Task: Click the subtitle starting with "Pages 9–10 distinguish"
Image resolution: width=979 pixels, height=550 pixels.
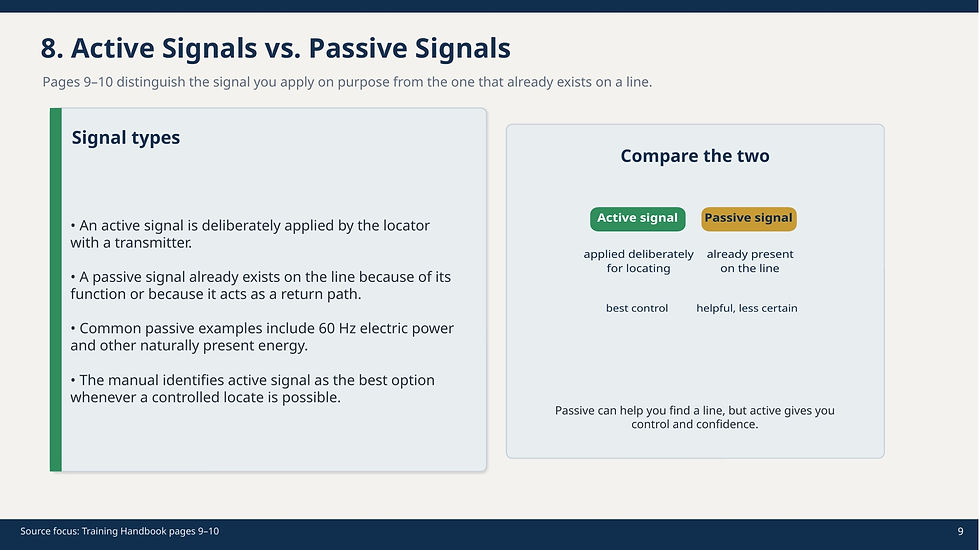Action: pyautogui.click(x=347, y=82)
